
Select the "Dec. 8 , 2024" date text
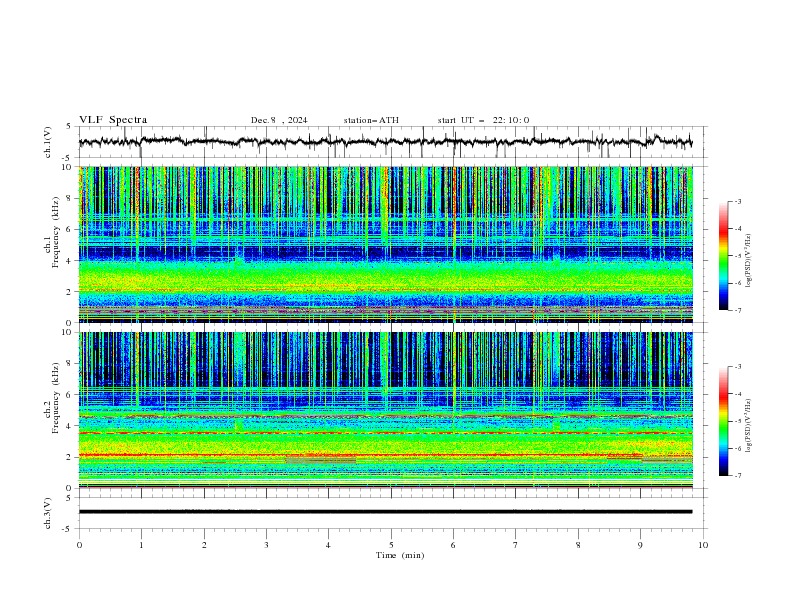[279, 120]
